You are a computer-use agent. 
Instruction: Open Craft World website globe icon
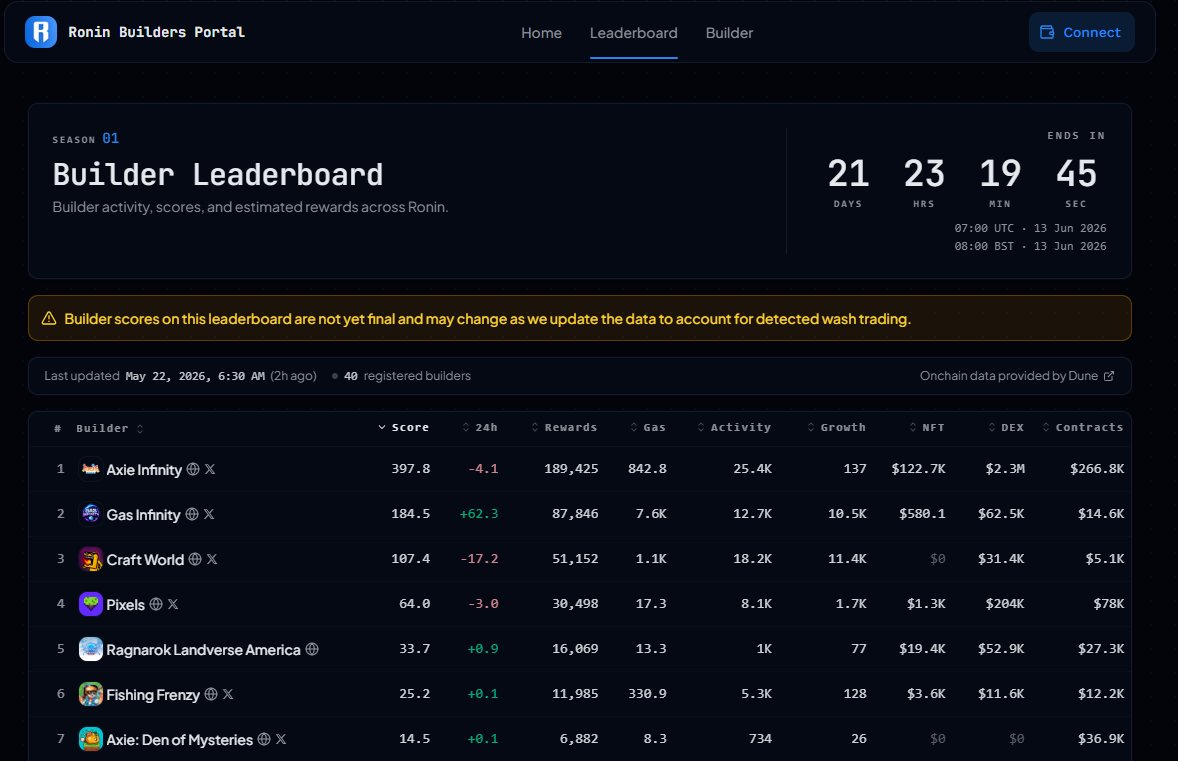click(x=195, y=559)
